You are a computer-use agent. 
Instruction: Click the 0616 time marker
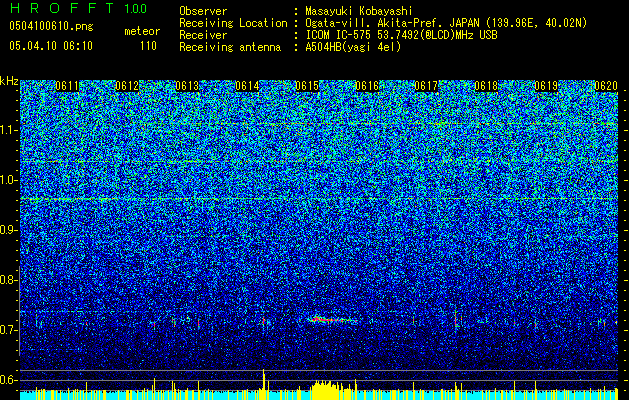tap(367, 86)
